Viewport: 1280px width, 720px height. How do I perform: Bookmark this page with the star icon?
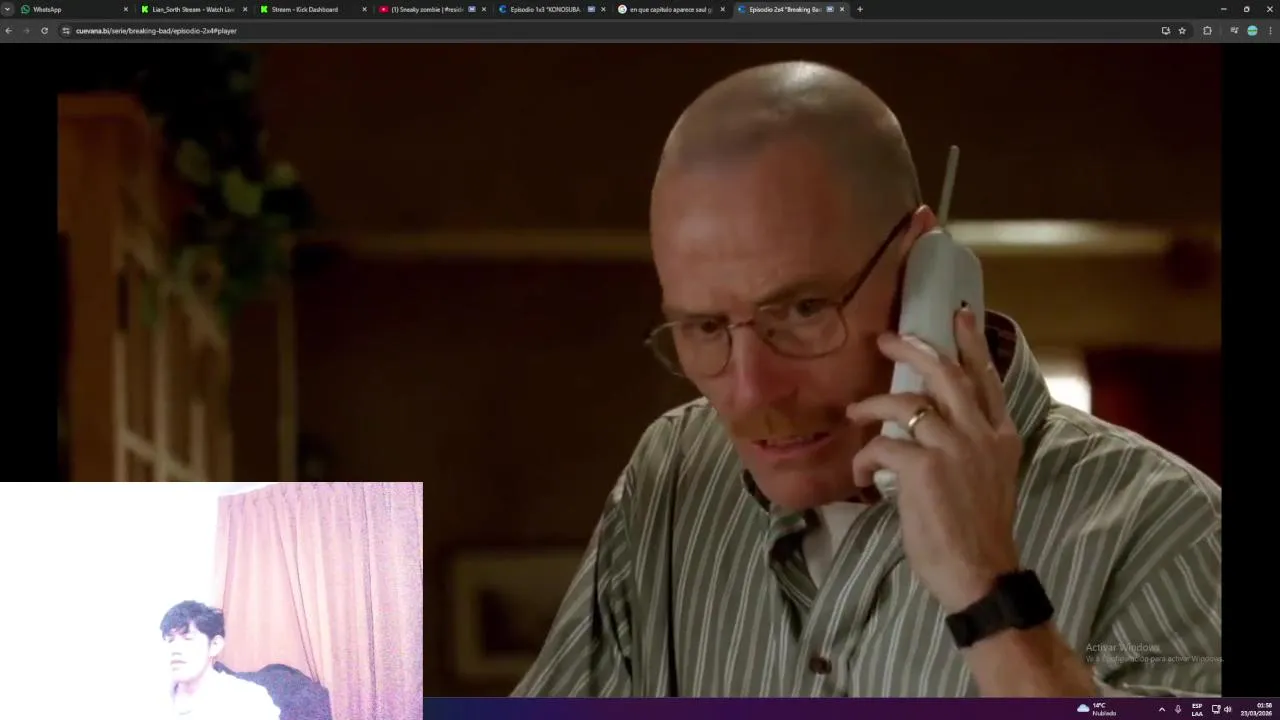[1182, 31]
